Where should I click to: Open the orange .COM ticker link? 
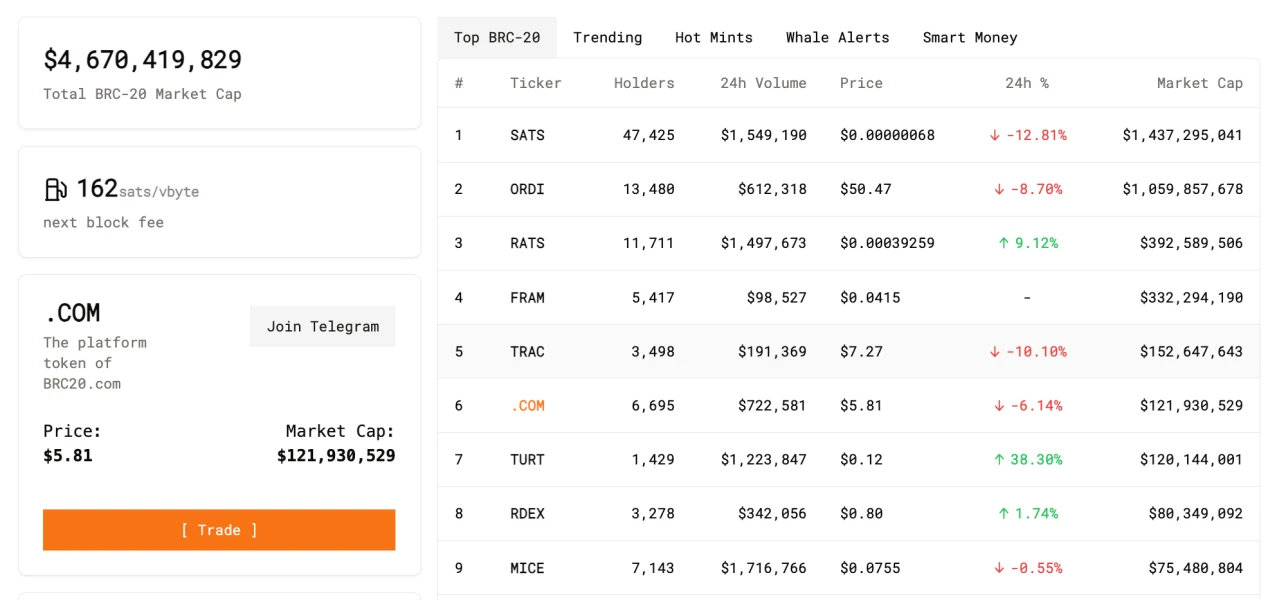527,406
